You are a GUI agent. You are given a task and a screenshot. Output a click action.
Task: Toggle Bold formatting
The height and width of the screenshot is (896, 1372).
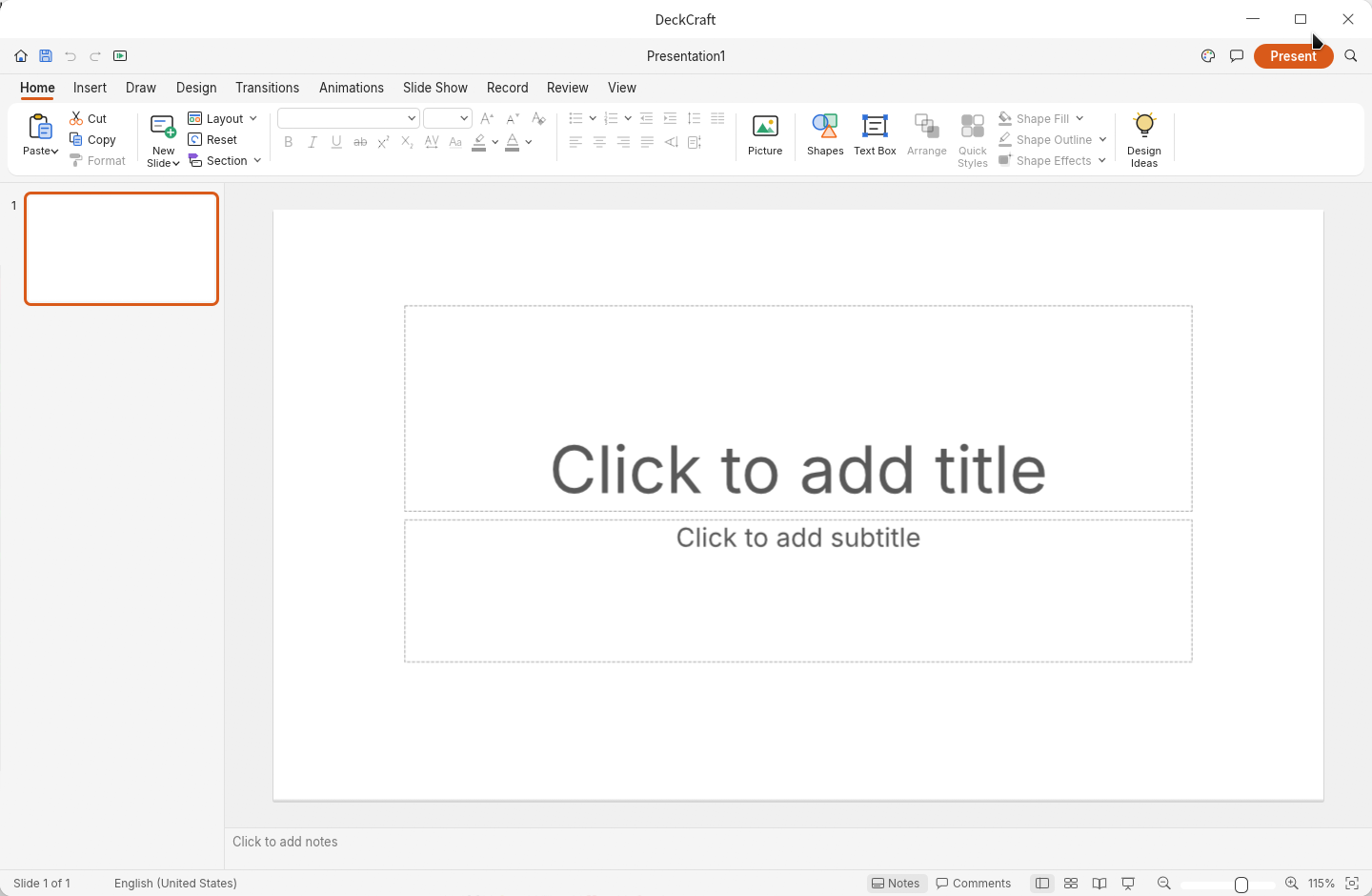pyautogui.click(x=289, y=142)
